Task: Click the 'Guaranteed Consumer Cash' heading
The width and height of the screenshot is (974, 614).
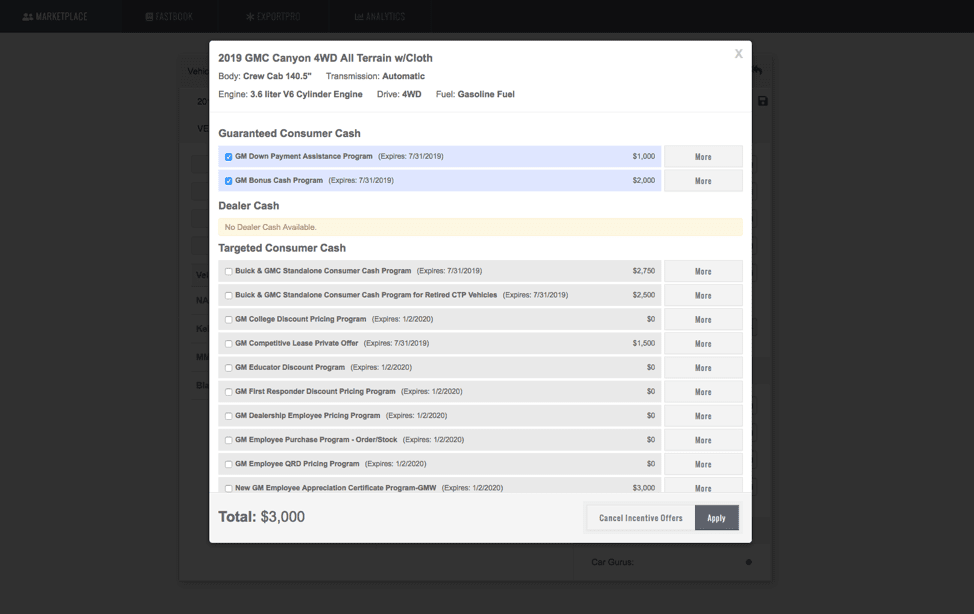Action: [x=289, y=134]
